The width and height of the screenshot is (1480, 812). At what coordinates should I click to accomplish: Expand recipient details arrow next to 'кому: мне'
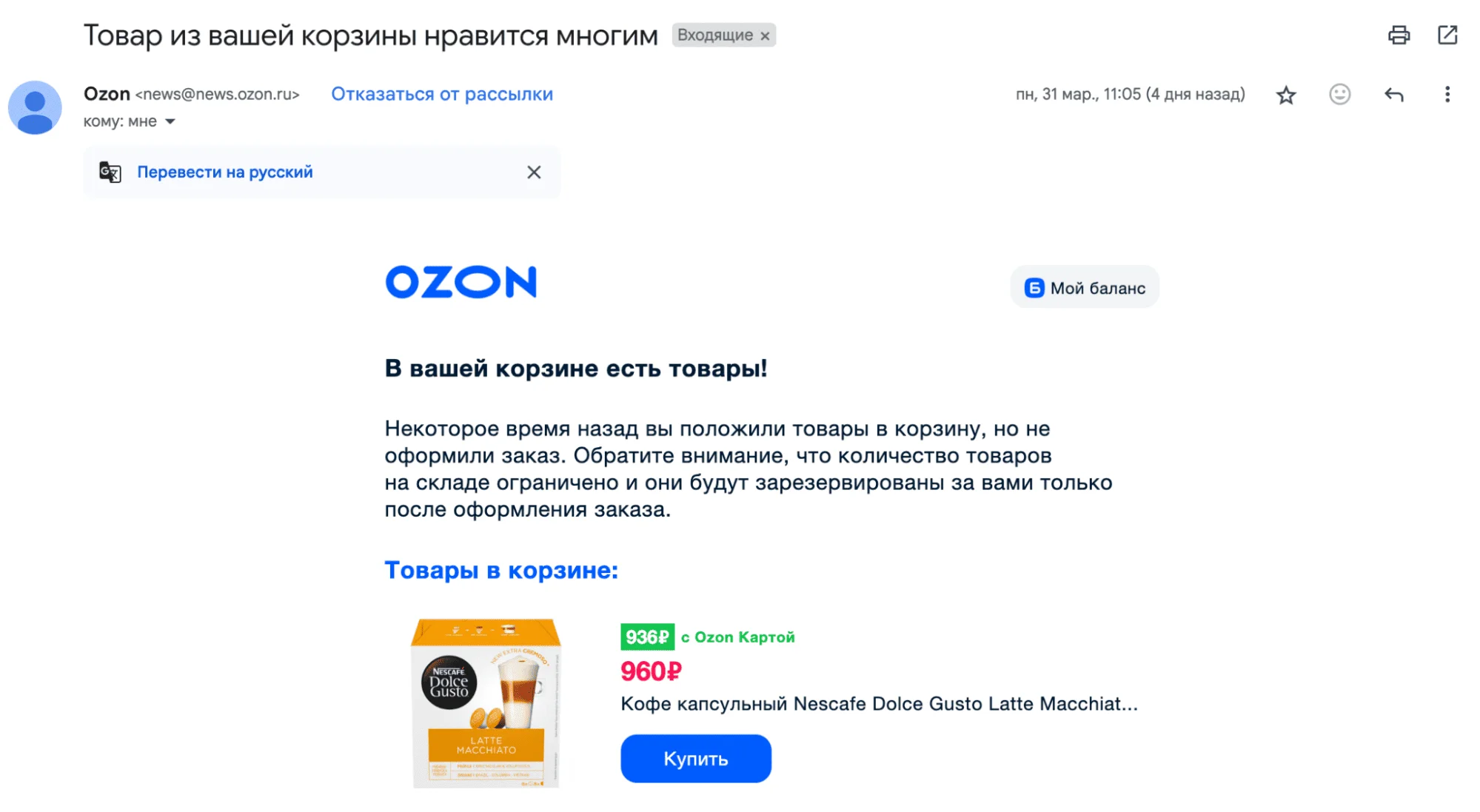click(170, 121)
